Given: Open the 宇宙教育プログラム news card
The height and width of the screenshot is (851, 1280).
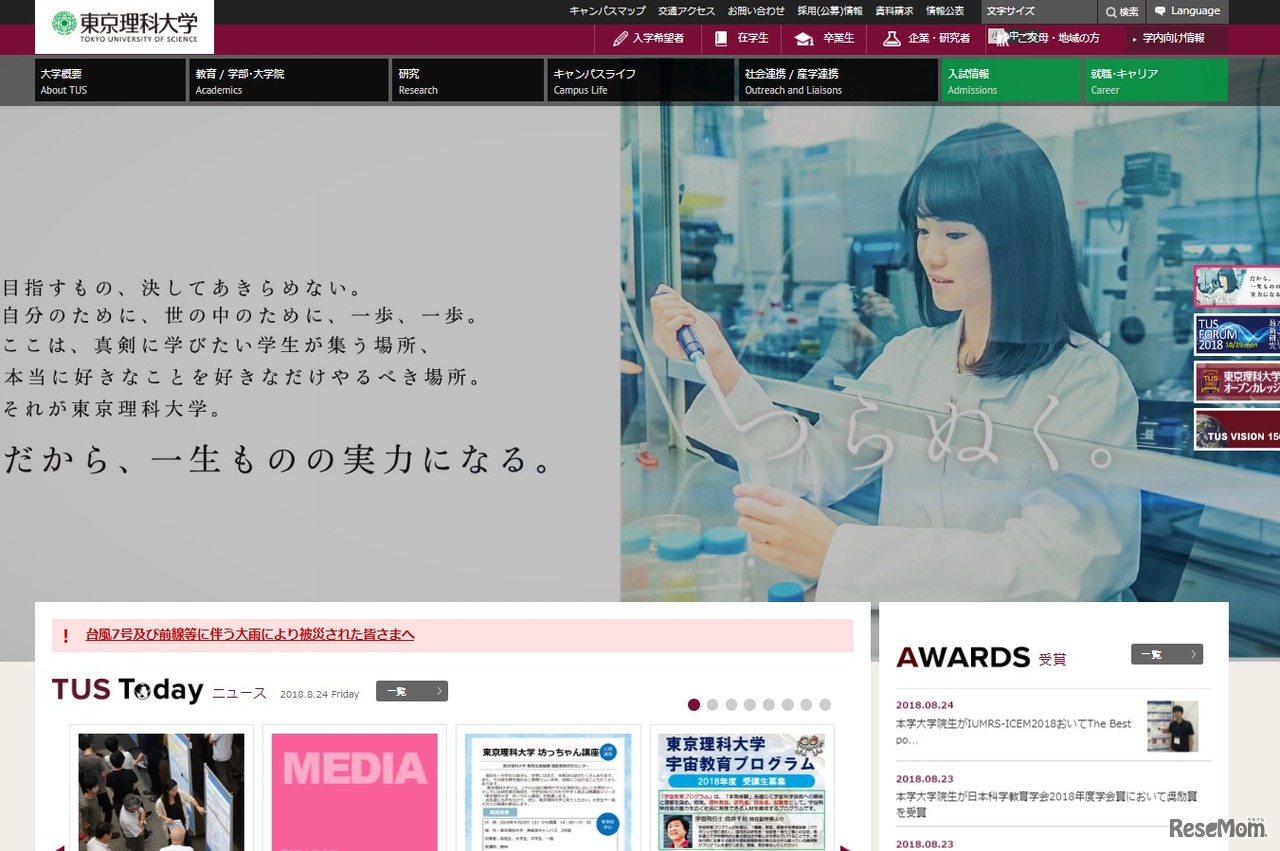Looking at the screenshot, I should pos(742,788).
